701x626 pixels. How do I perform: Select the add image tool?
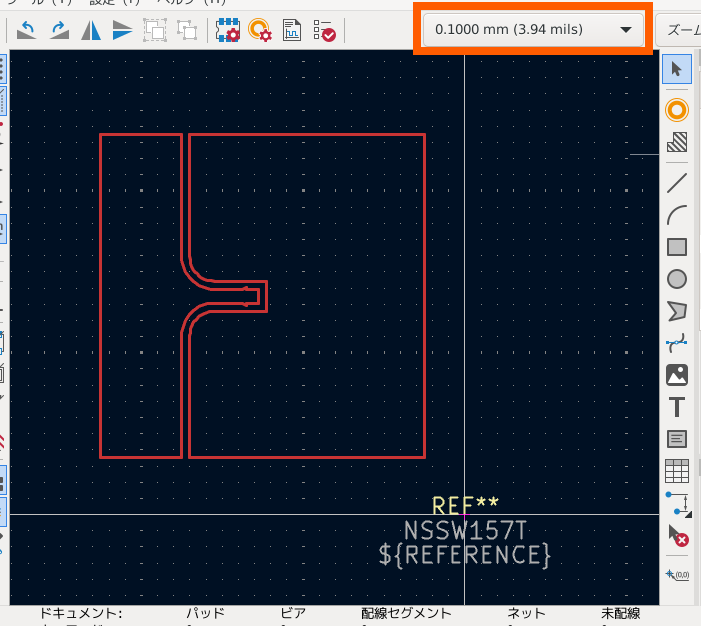(677, 375)
